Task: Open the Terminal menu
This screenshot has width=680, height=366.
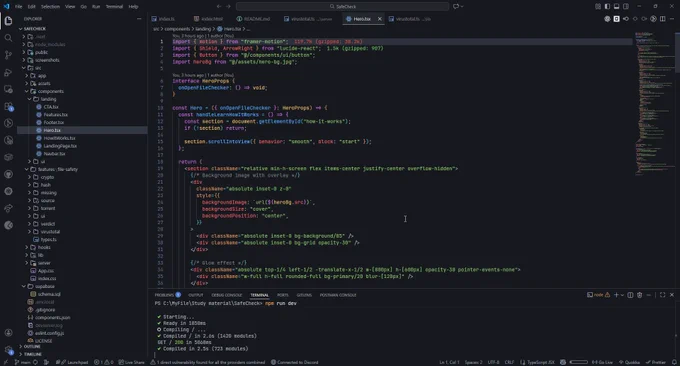Action: click(114, 7)
